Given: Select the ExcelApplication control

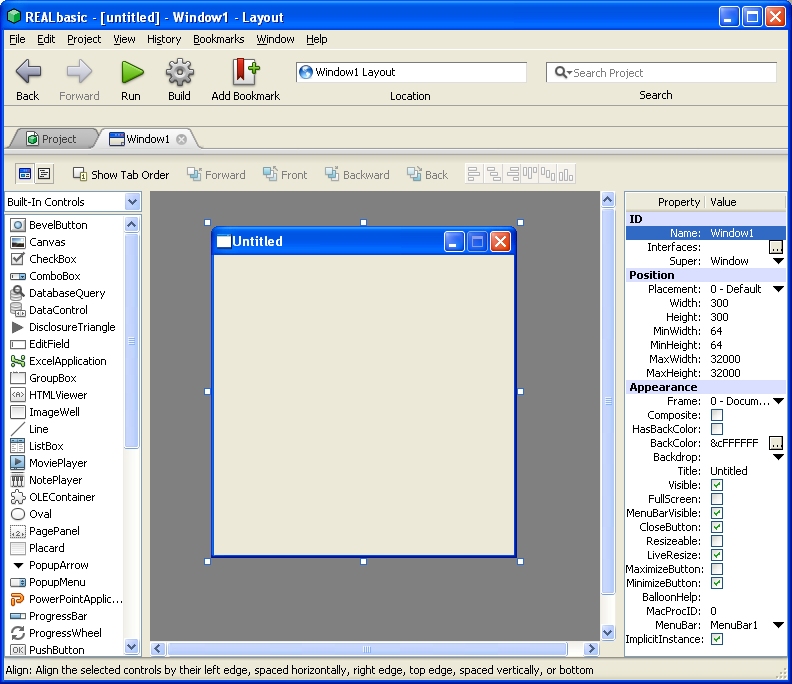Looking at the screenshot, I should 59,361.
